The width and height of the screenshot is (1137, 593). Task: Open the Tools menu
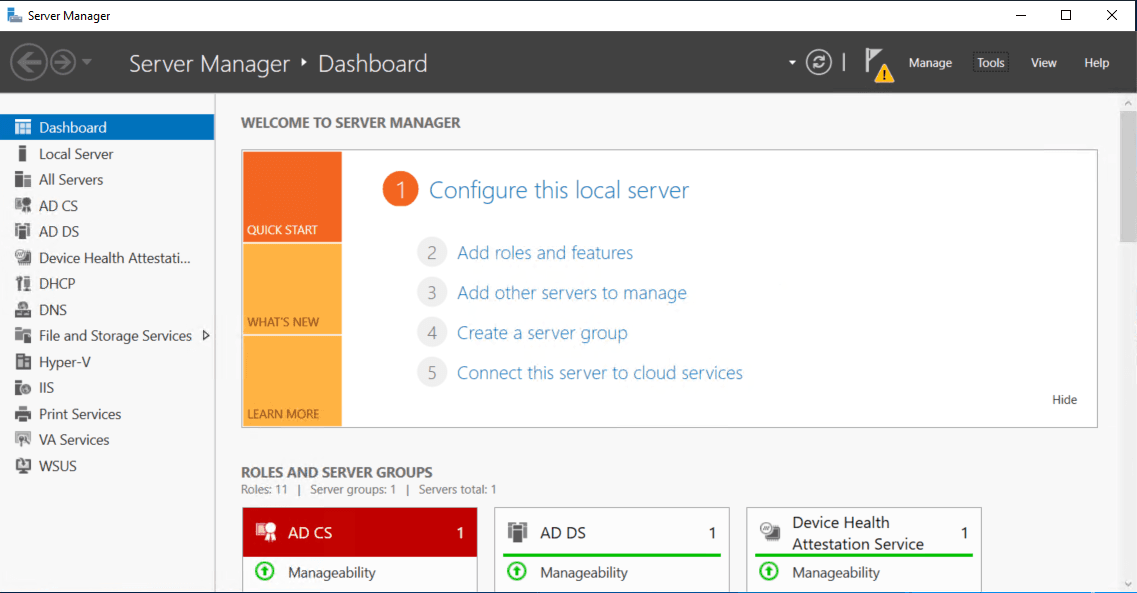(991, 63)
